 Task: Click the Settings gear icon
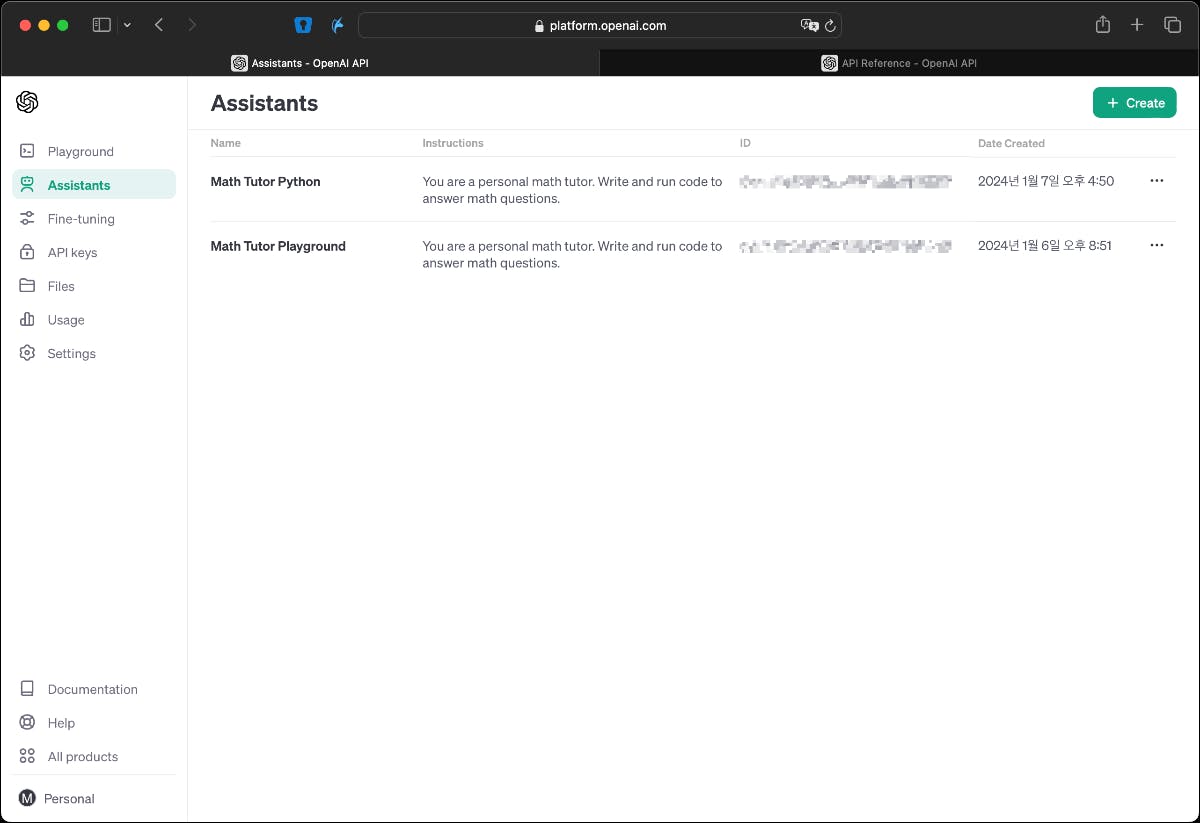tap(27, 353)
